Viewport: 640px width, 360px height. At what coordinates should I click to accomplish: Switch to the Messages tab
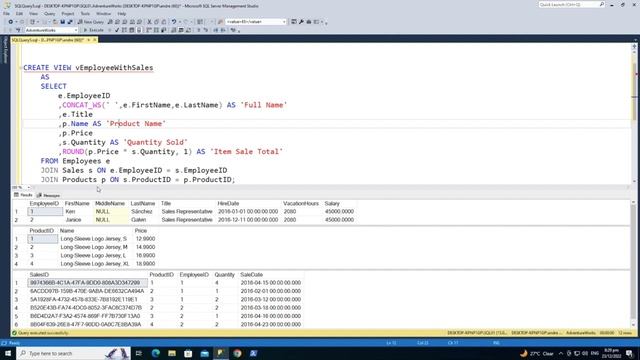49,196
